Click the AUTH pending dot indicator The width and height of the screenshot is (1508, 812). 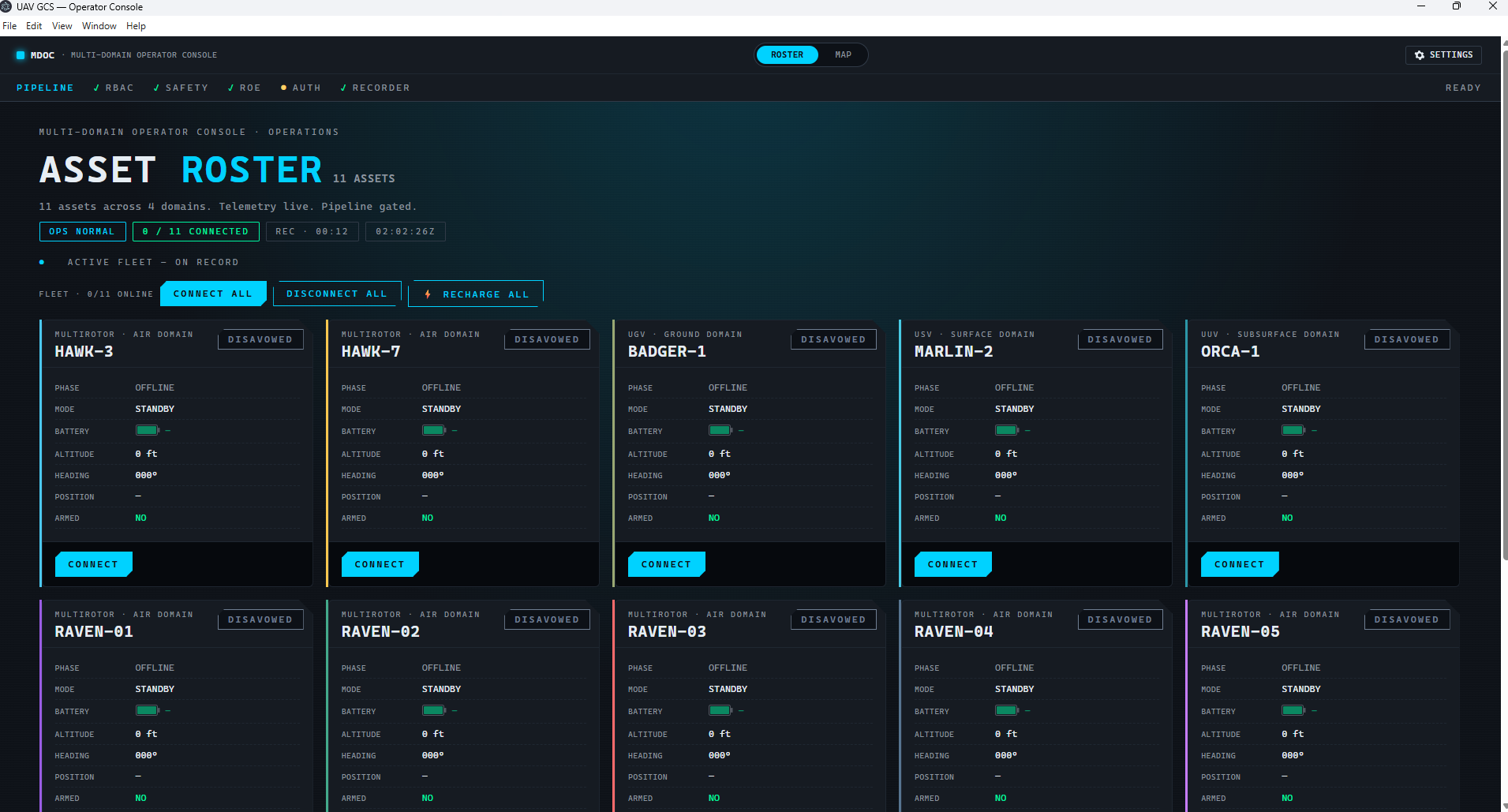[x=283, y=88]
